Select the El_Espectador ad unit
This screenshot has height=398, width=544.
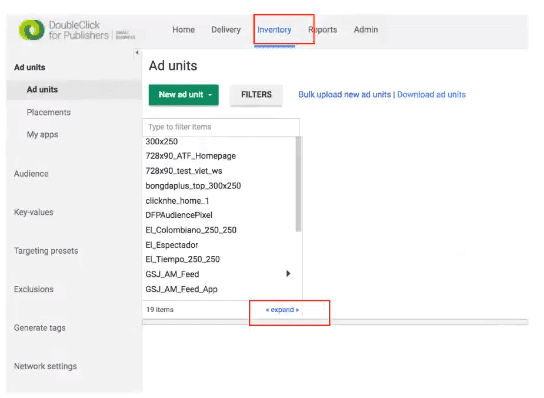172,245
